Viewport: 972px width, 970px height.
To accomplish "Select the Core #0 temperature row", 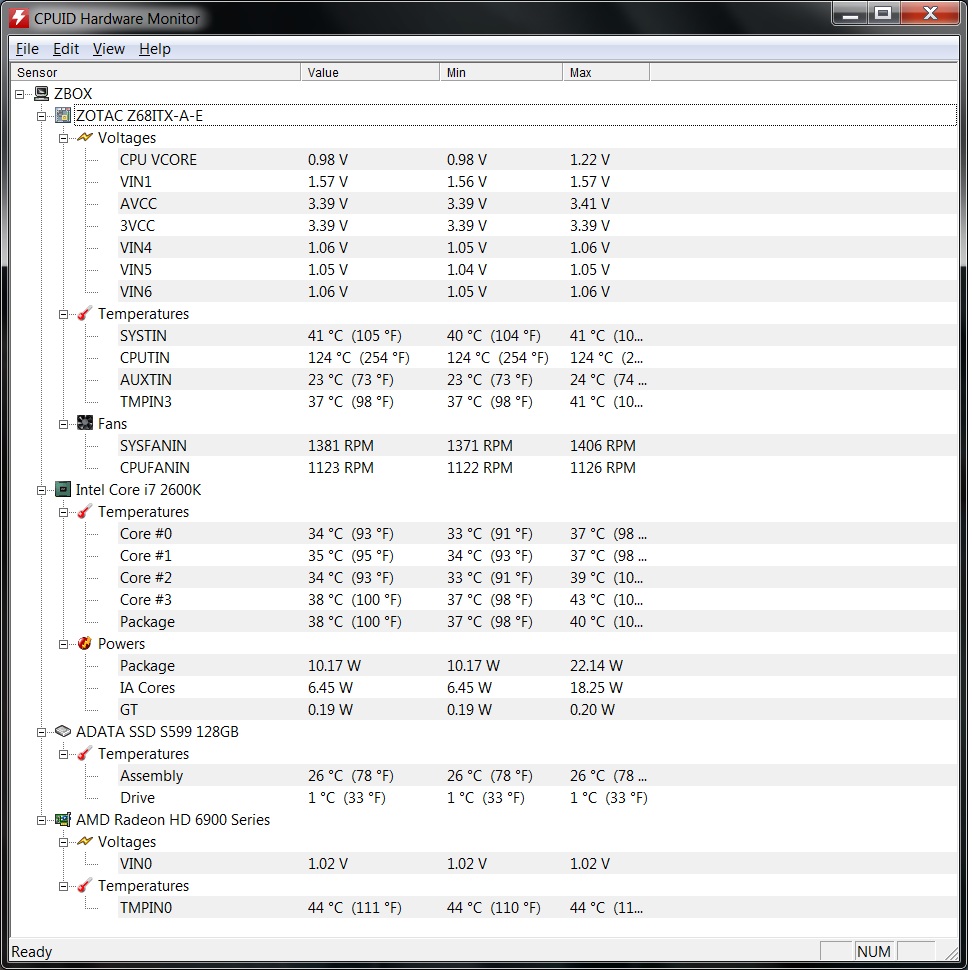I will (x=537, y=534).
